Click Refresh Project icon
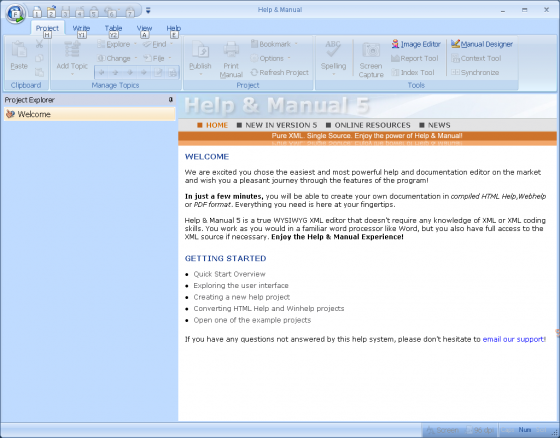Image resolution: width=560 pixels, height=438 pixels. coord(254,73)
